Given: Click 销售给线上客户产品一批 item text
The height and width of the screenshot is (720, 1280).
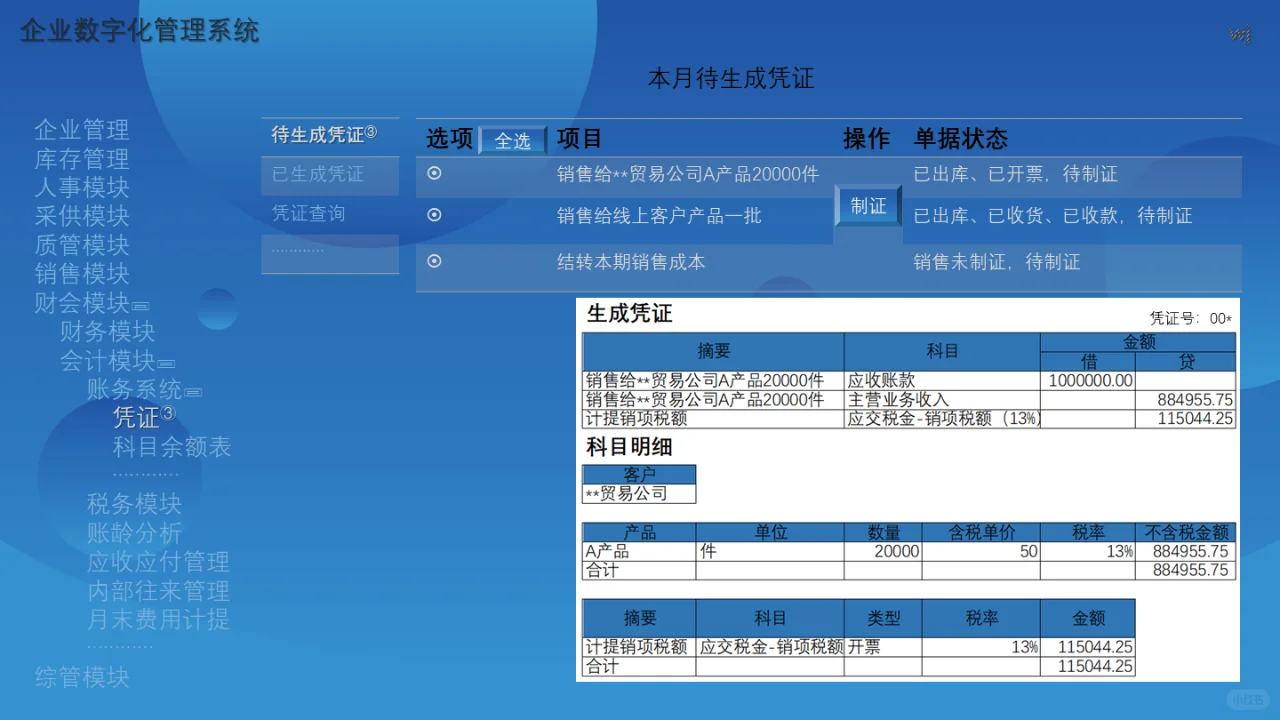Looking at the screenshot, I should click(x=659, y=215).
